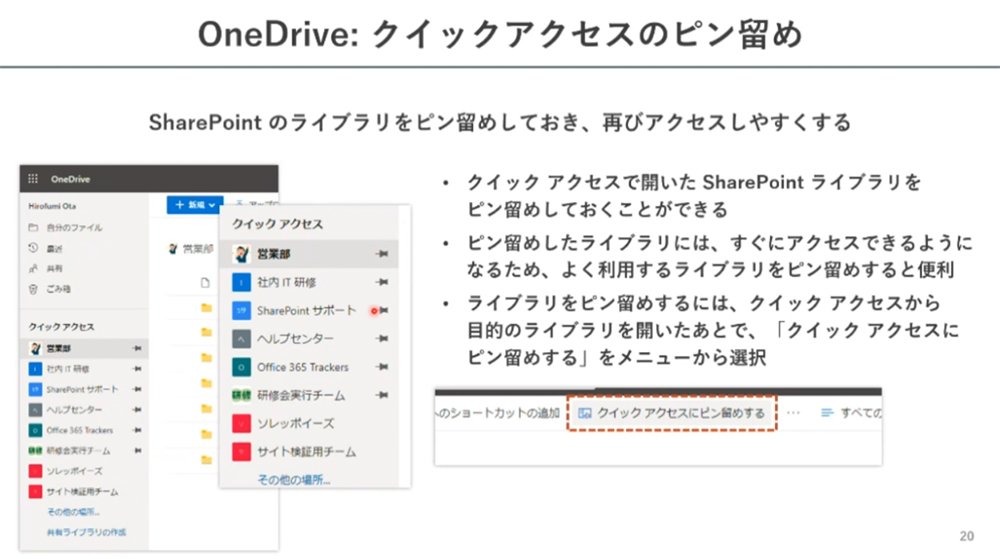
Task: Open サイト検証用チーム in the popup
Action: [x=306, y=451]
